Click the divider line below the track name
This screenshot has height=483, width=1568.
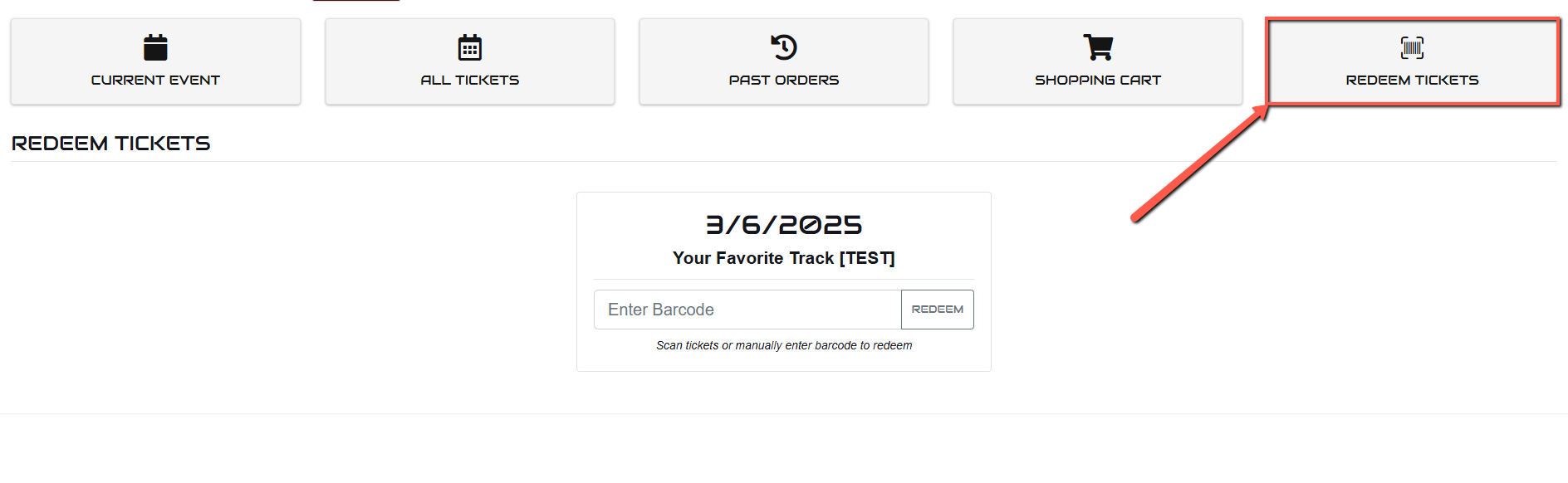pyautogui.click(x=784, y=280)
